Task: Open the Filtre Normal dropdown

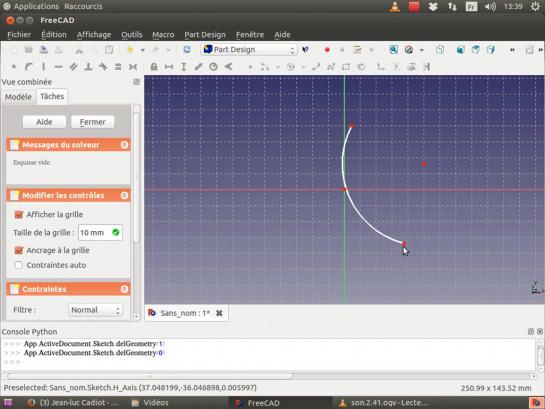Action: (x=95, y=310)
